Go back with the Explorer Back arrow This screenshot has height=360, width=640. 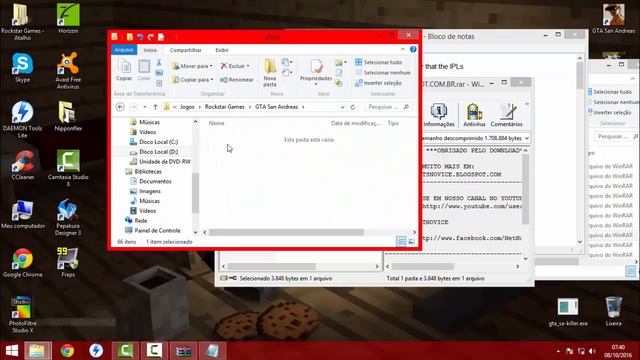(x=120, y=107)
